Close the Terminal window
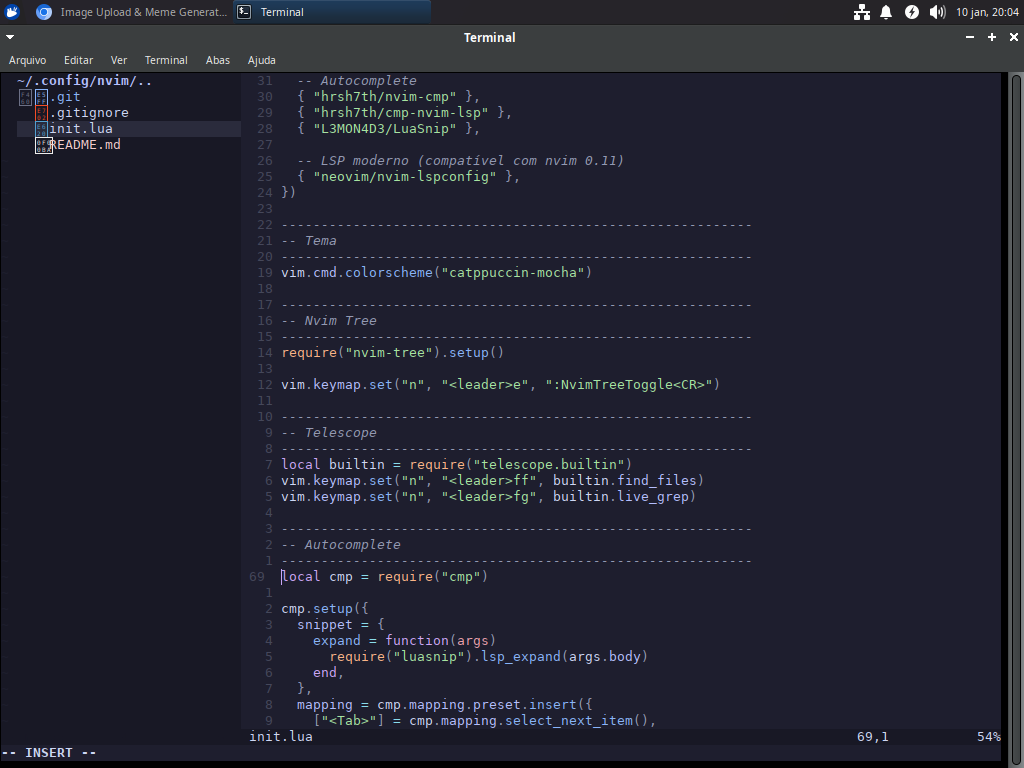Viewport: 1024px width, 768px height. [x=1014, y=37]
